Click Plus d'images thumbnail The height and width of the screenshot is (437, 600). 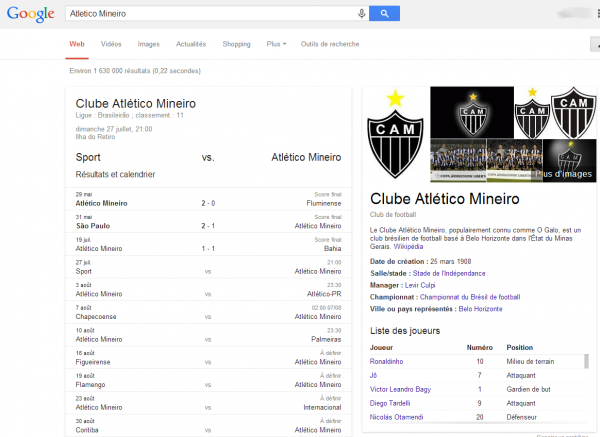pyautogui.click(x=569, y=161)
